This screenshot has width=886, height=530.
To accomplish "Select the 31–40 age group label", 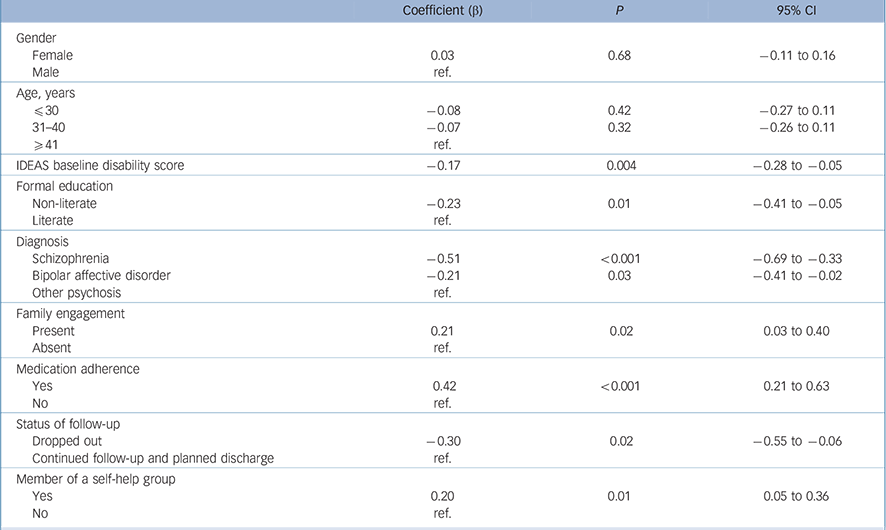I will click(50, 128).
